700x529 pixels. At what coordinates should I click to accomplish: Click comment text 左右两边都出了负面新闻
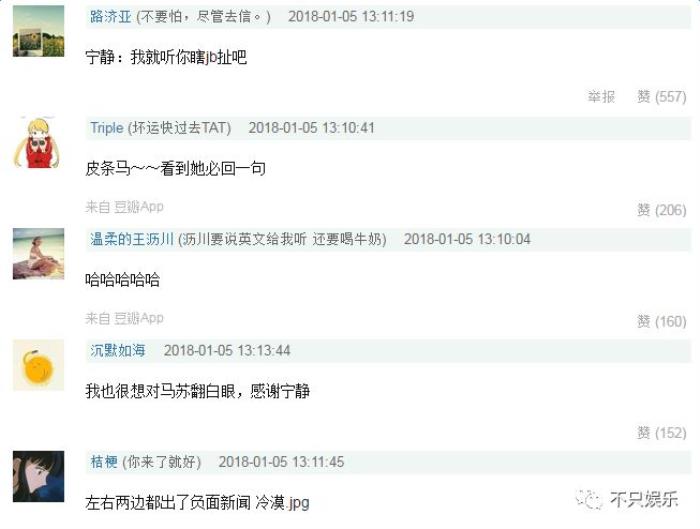pyautogui.click(x=168, y=503)
